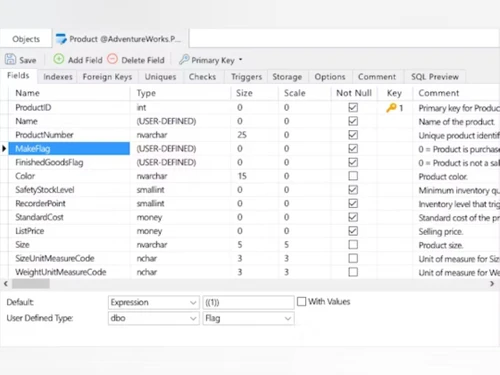
Task: Toggle Not Null for ProductNumber
Action: [353, 135]
